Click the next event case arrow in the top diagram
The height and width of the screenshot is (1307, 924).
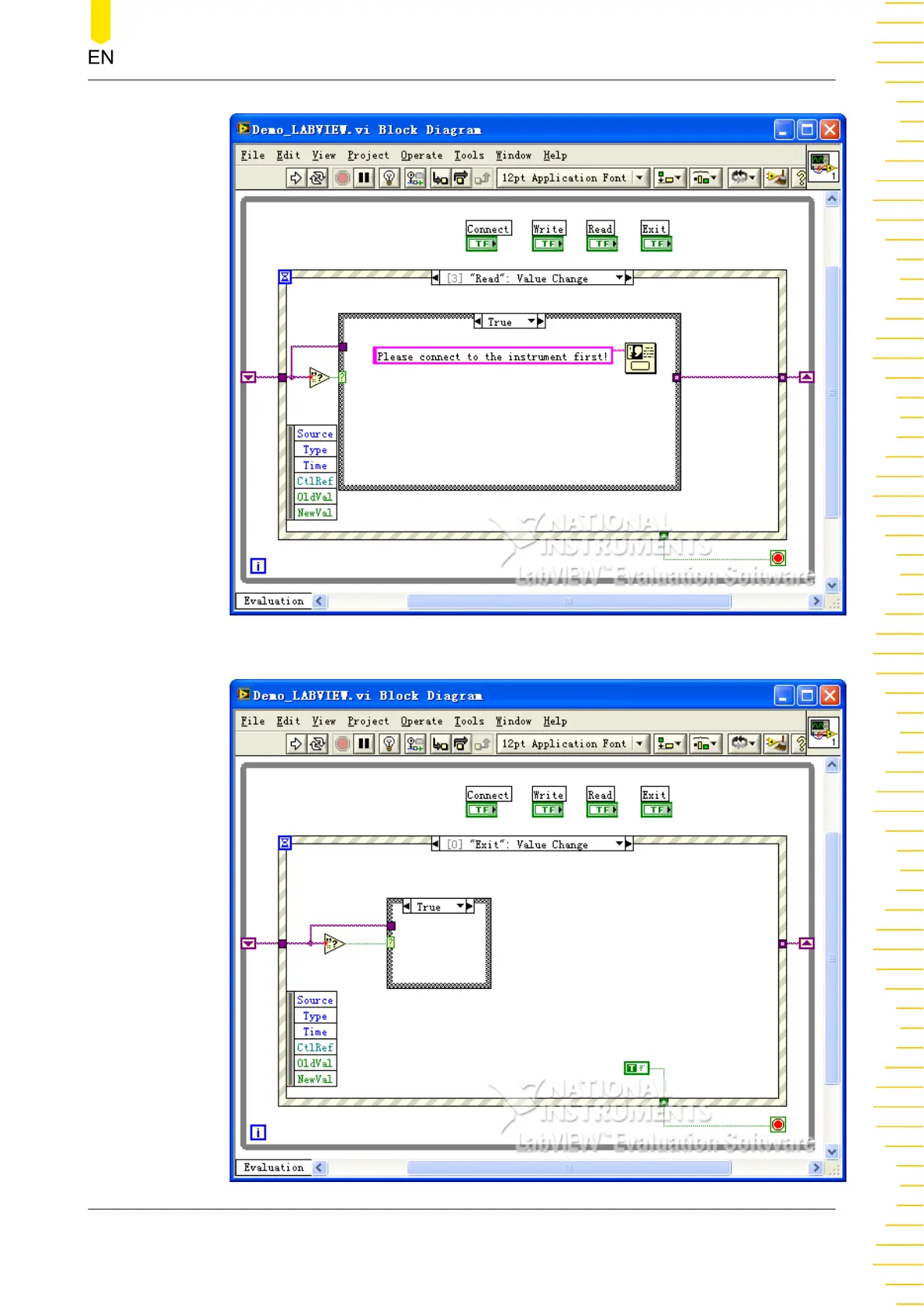tap(628, 278)
